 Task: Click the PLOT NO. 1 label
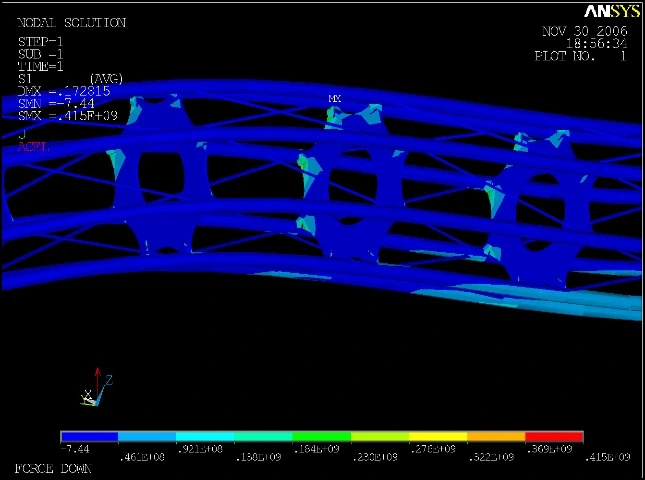click(x=580, y=57)
